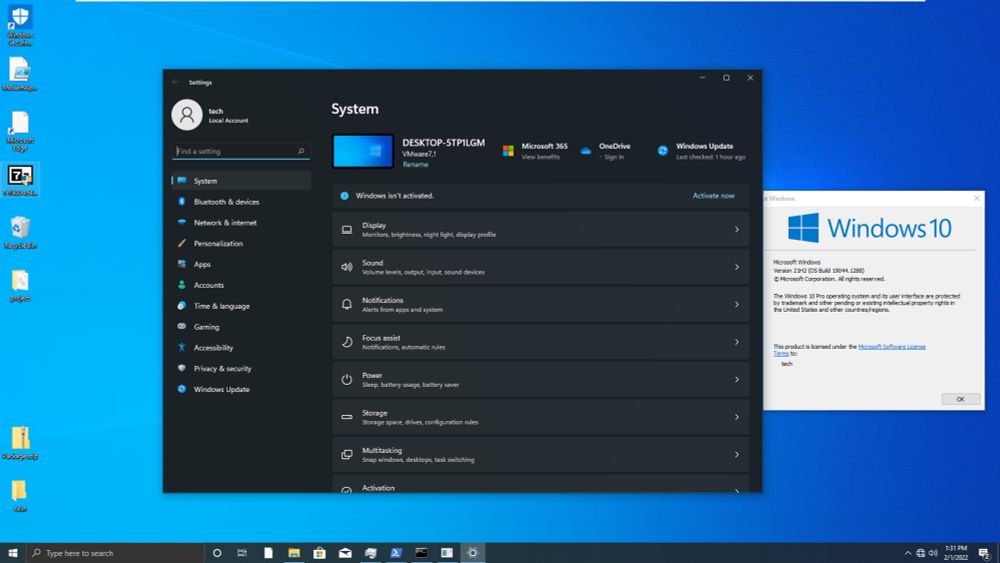
Task: Select the Microsoft Edge desktop shortcut
Action: [20, 131]
